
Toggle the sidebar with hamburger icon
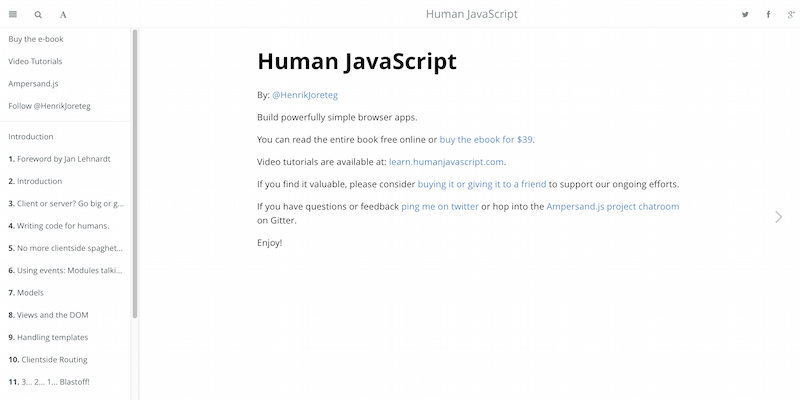pyautogui.click(x=13, y=15)
